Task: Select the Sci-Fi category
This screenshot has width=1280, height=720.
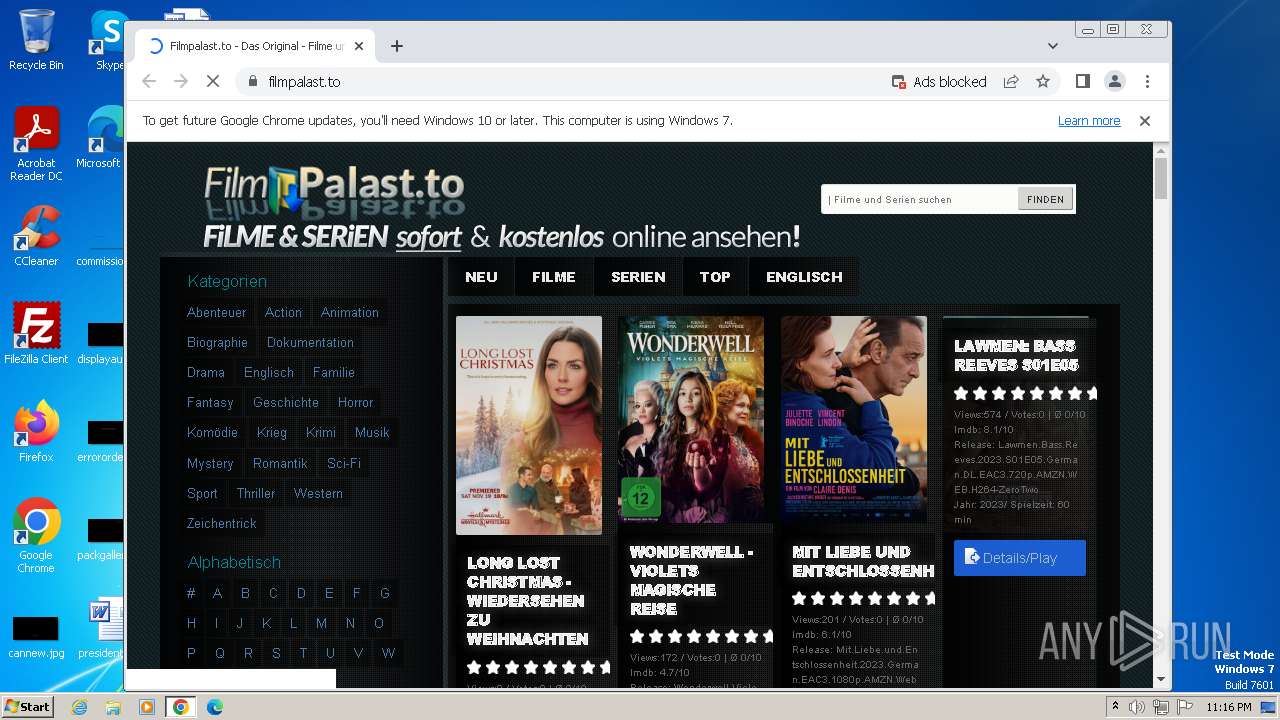Action: 344,464
